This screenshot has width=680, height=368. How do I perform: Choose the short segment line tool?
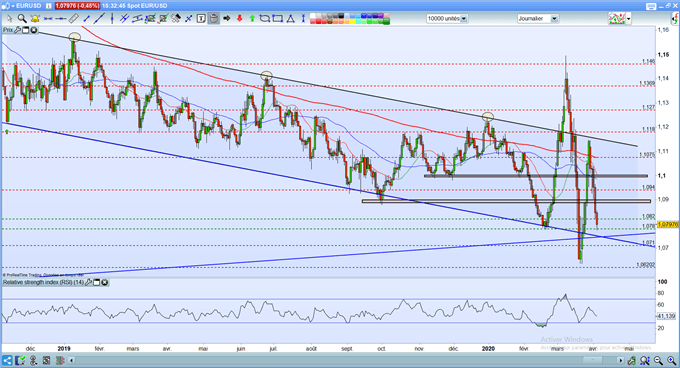click(86, 19)
